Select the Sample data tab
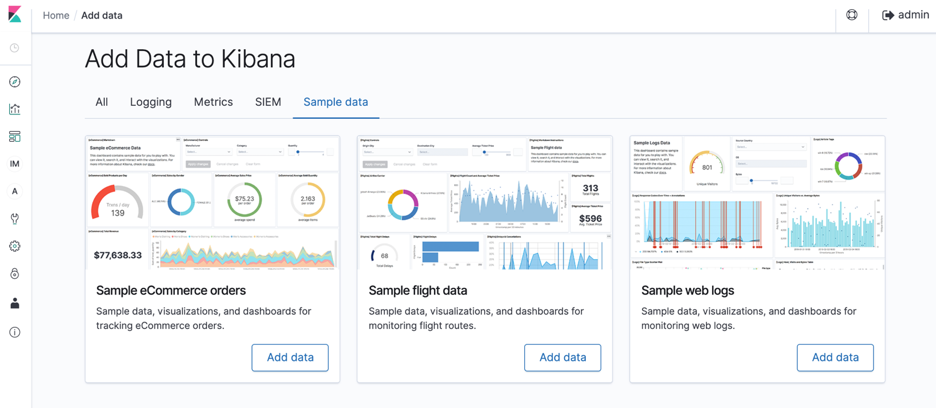Screen dimensions: 936x408 click(335, 102)
